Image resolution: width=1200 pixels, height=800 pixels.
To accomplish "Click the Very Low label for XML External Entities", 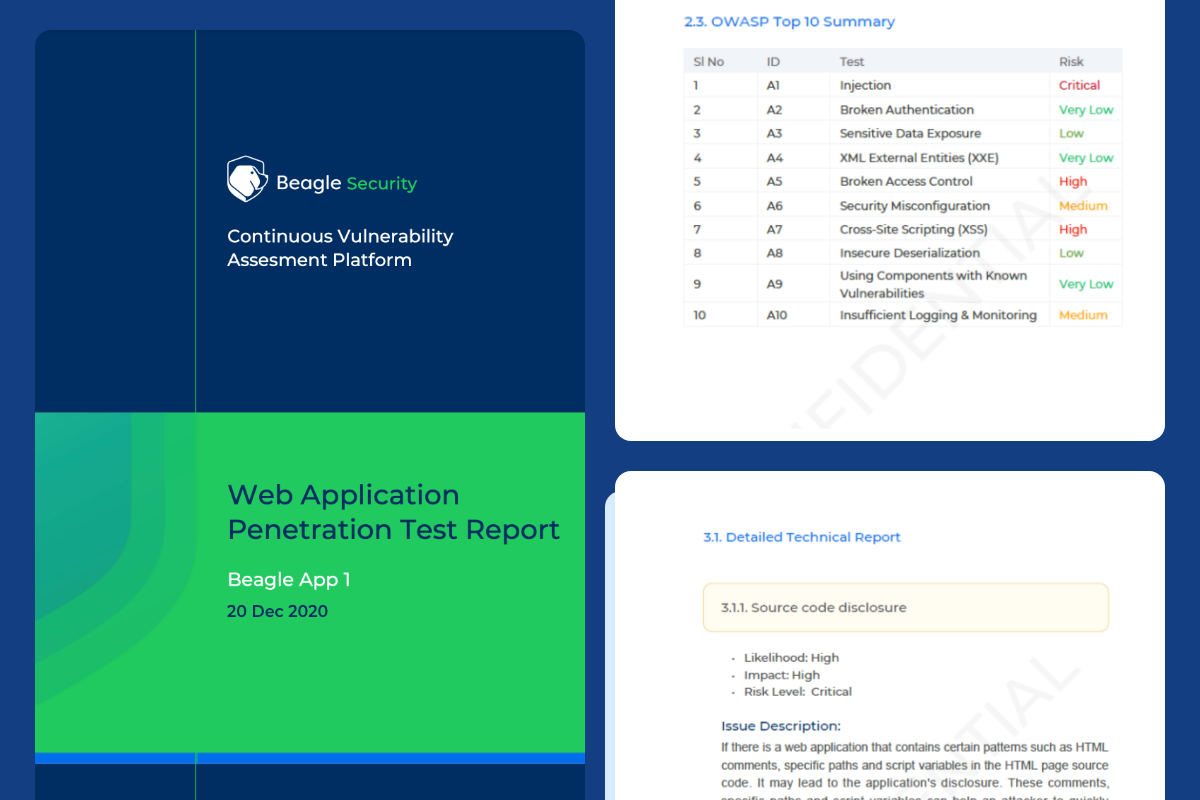I will coord(1086,157).
